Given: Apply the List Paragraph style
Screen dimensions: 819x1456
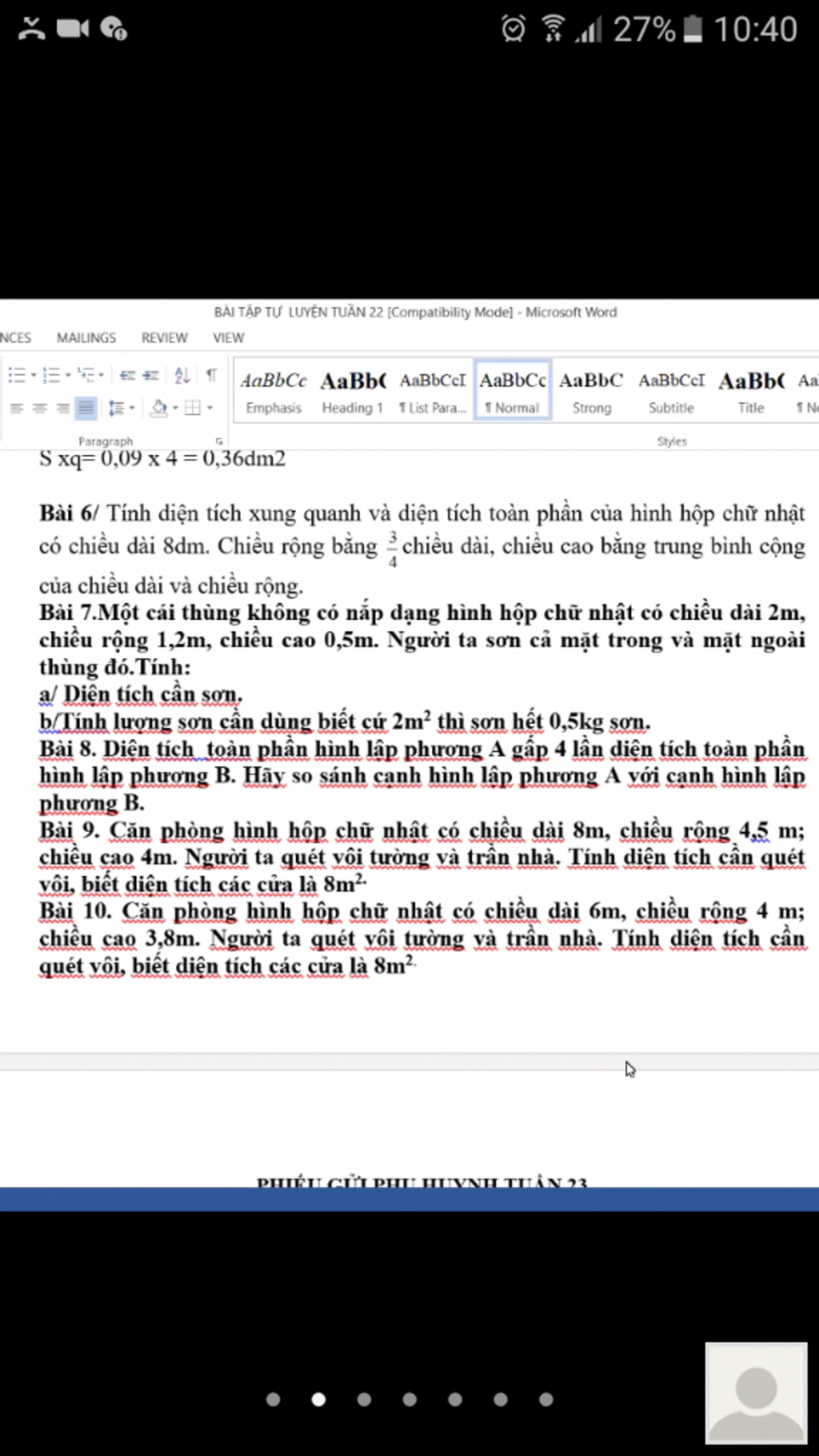Looking at the screenshot, I should point(433,391).
